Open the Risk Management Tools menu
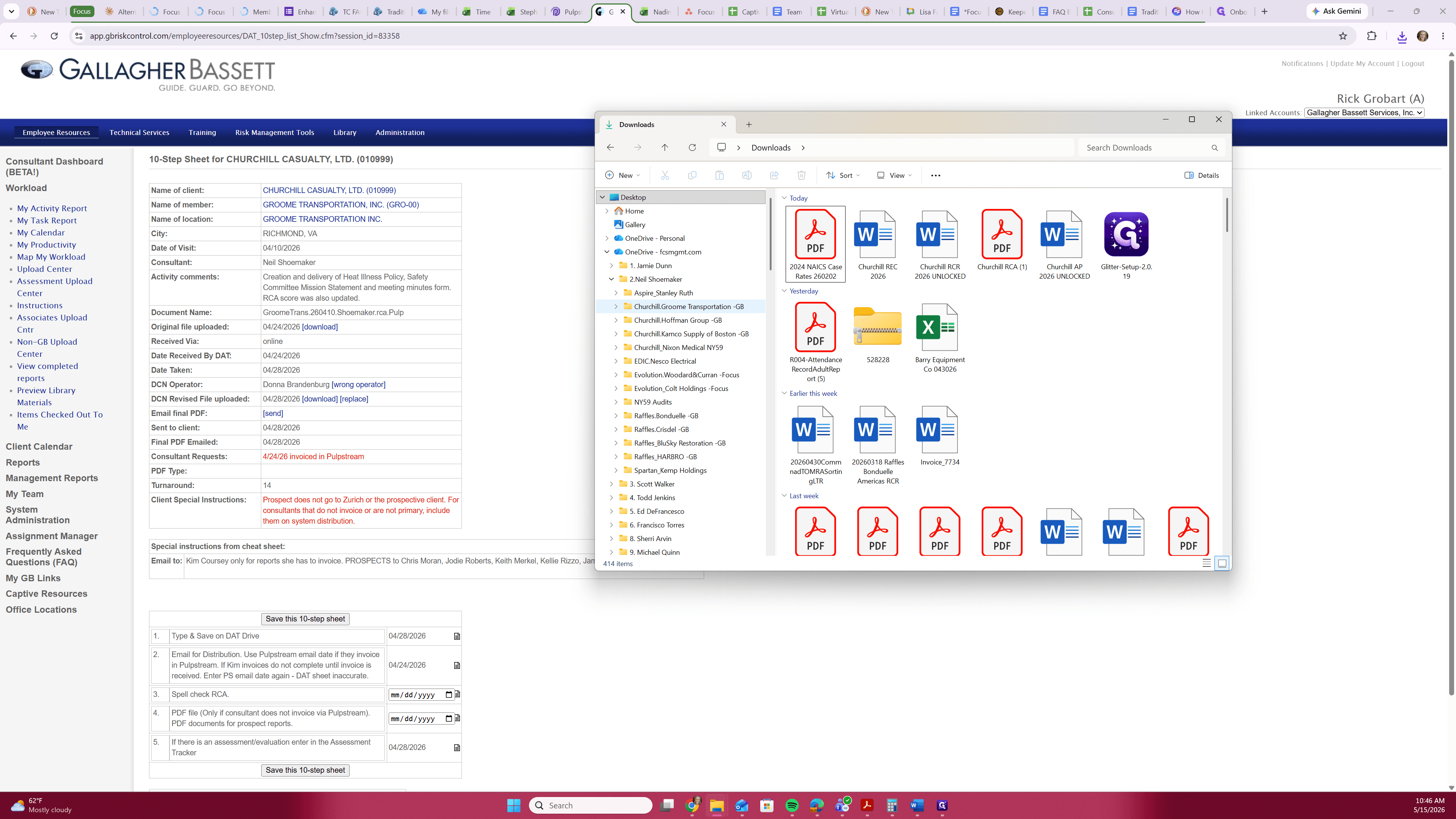This screenshot has width=1456, height=819. pos(275,132)
